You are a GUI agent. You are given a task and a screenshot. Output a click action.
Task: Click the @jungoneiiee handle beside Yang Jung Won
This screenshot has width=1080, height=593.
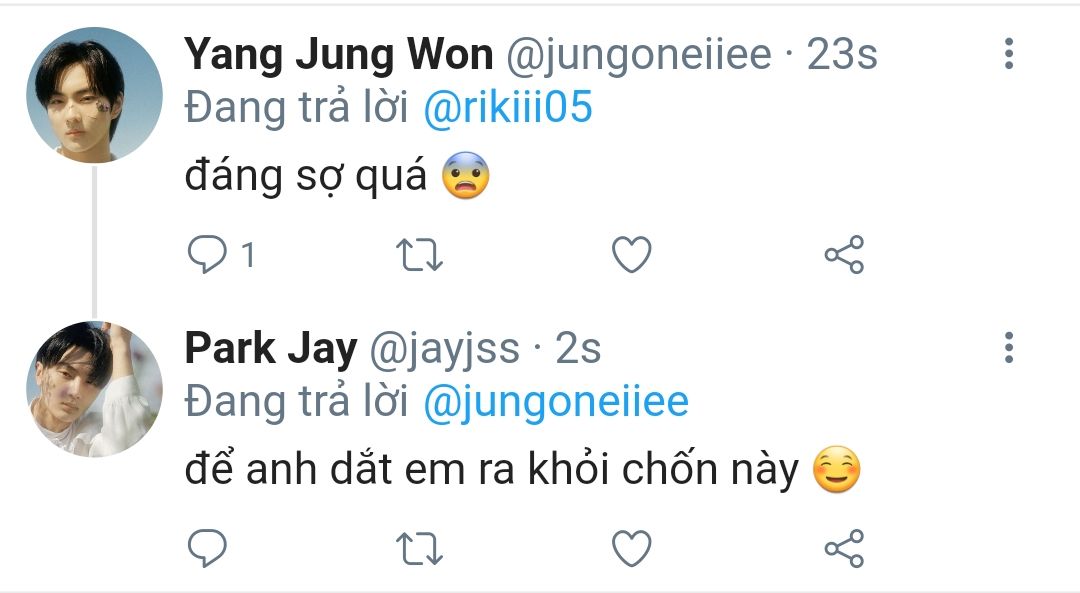pos(640,56)
